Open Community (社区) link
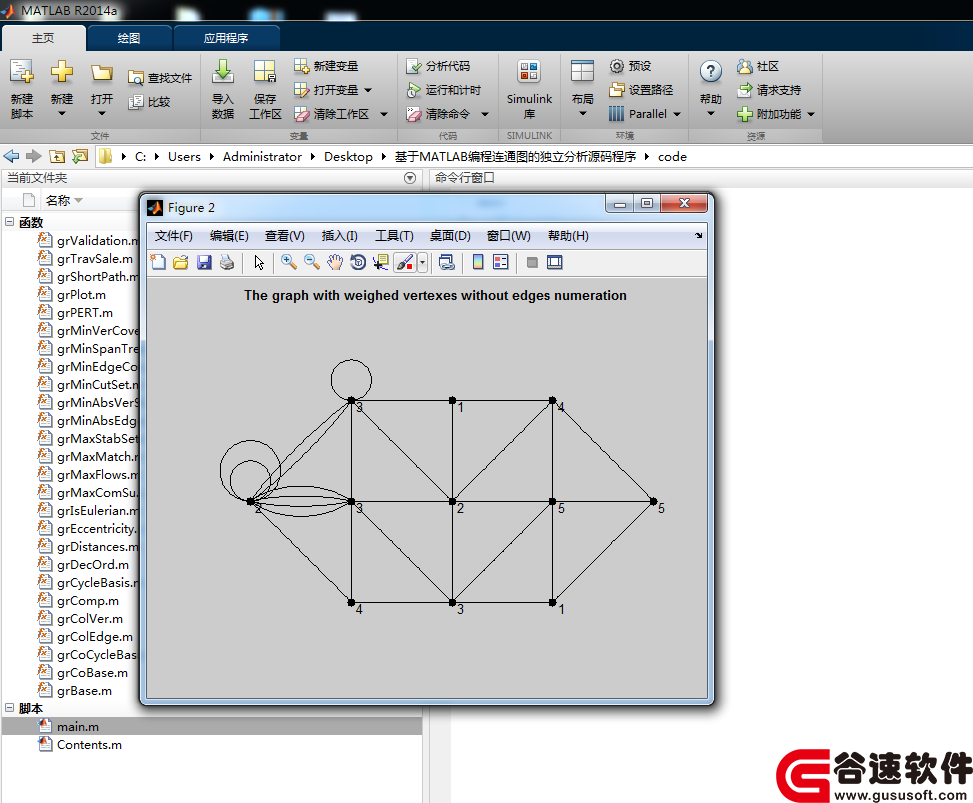The width and height of the screenshot is (973, 803). 758,66
